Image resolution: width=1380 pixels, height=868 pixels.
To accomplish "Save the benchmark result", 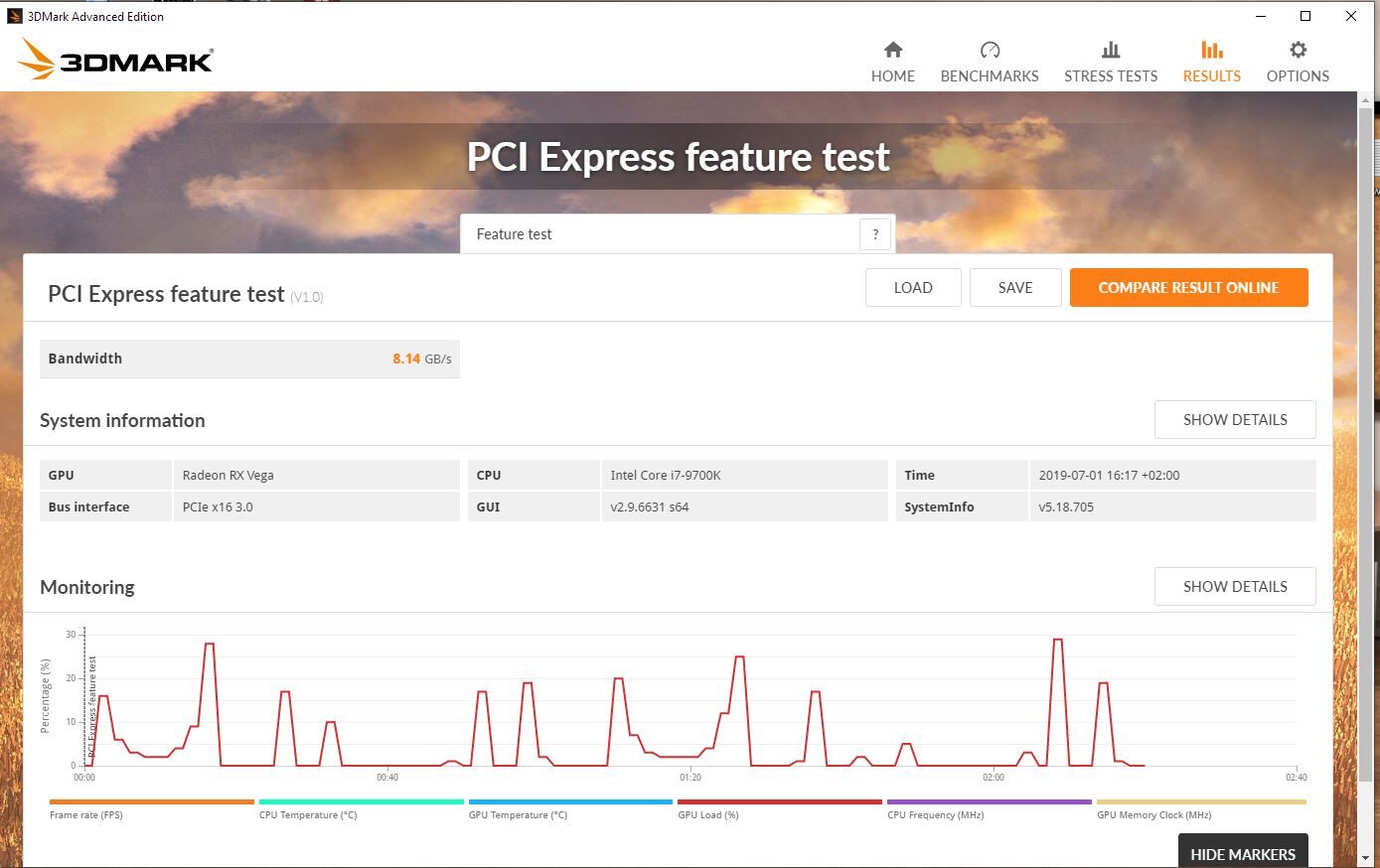I will (1014, 288).
